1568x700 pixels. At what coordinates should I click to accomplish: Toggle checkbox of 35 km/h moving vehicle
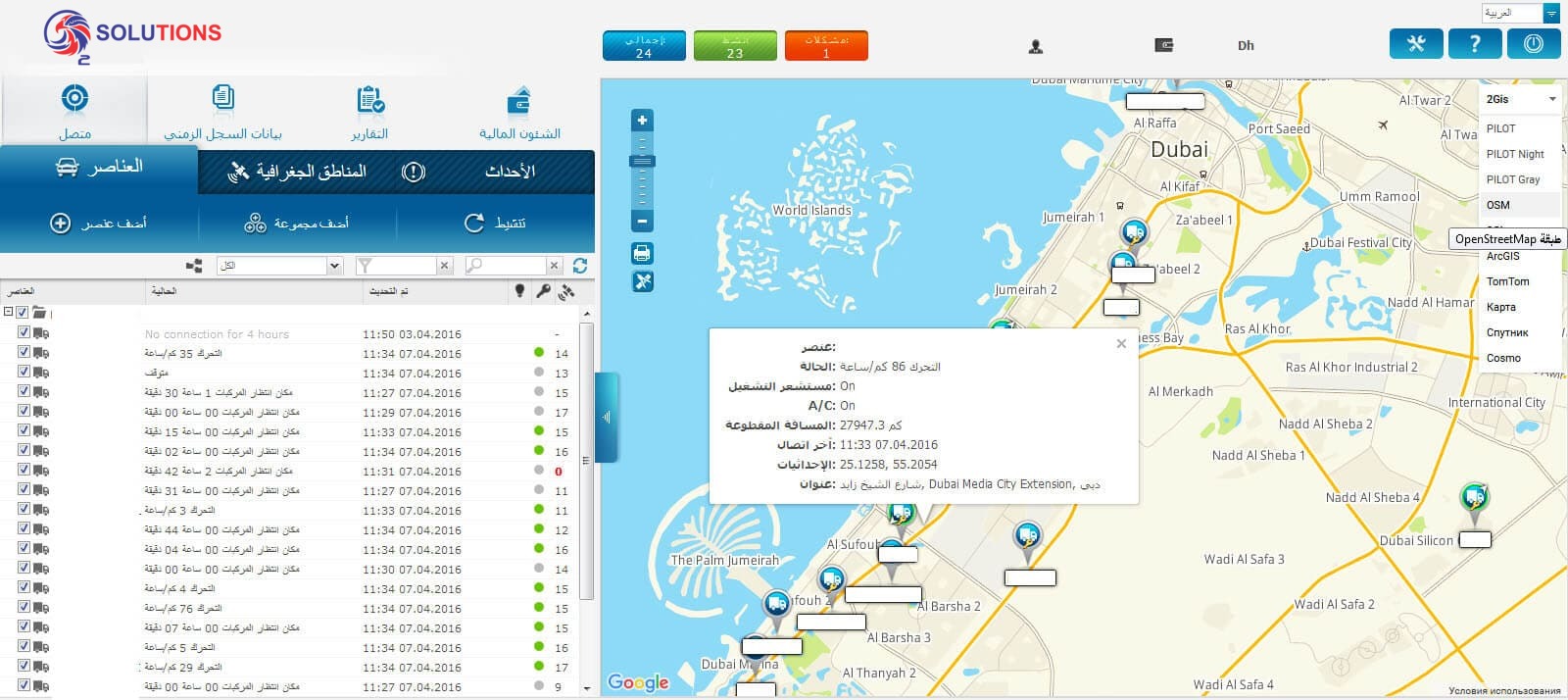click(24, 352)
